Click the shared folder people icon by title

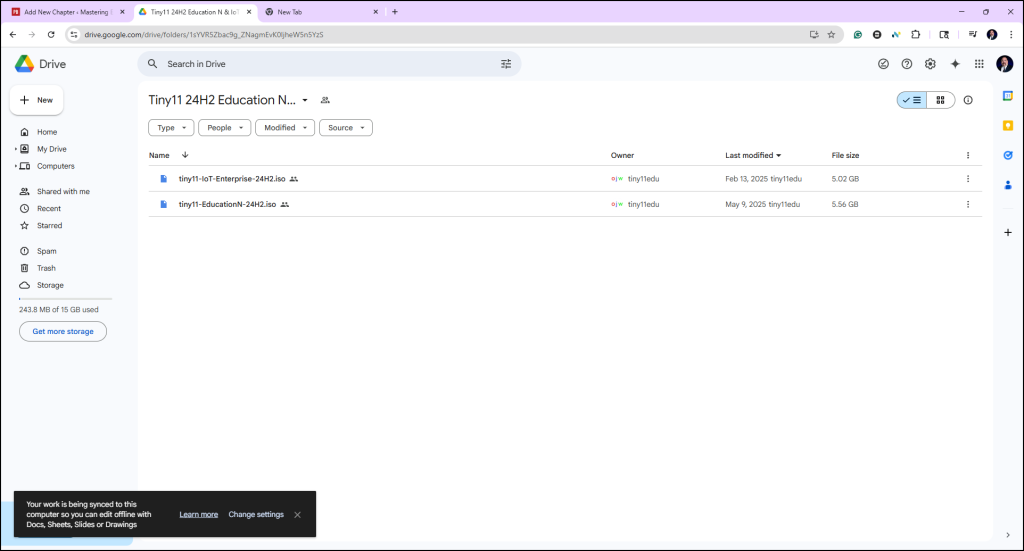(325, 101)
